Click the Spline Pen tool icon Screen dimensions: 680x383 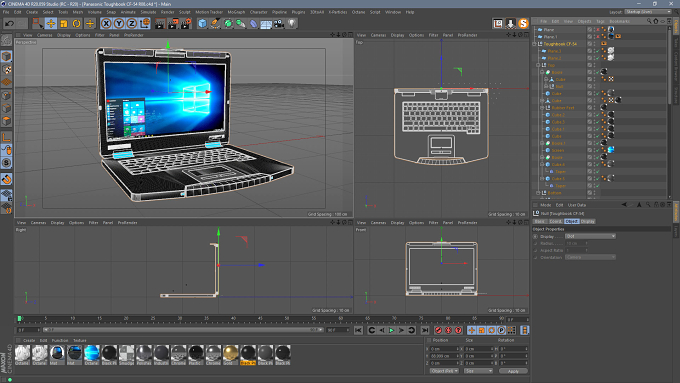click(x=215, y=23)
